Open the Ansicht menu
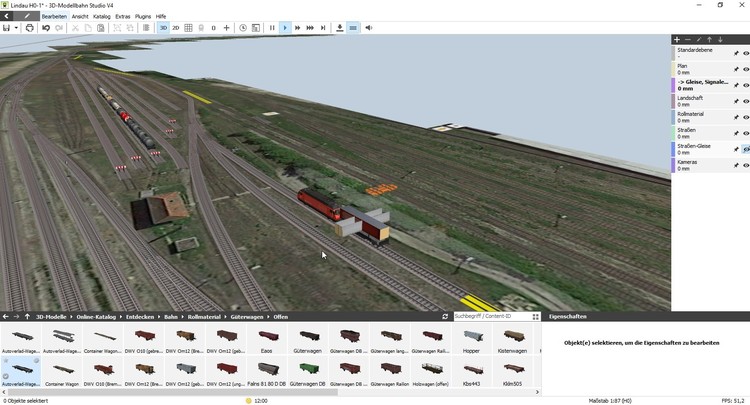The image size is (750, 405). pos(80,16)
